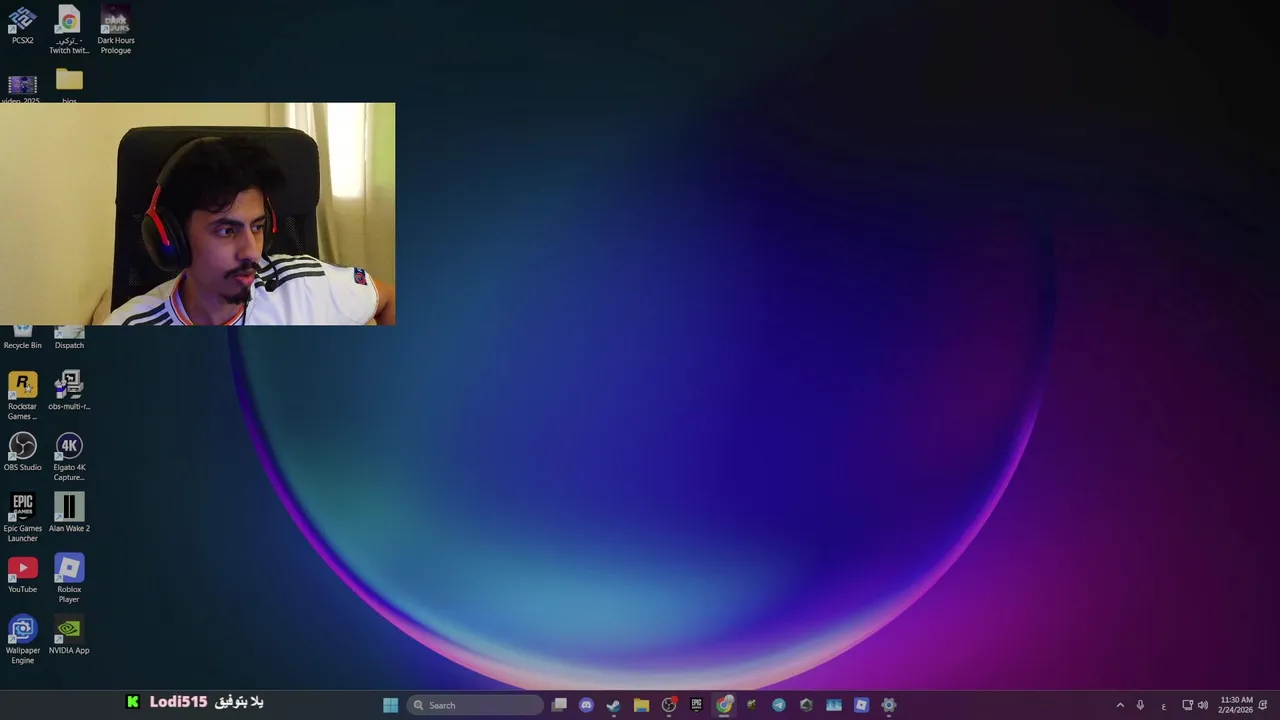Open the Windows Start menu
Screen dimensions: 1280x720
pos(390,705)
